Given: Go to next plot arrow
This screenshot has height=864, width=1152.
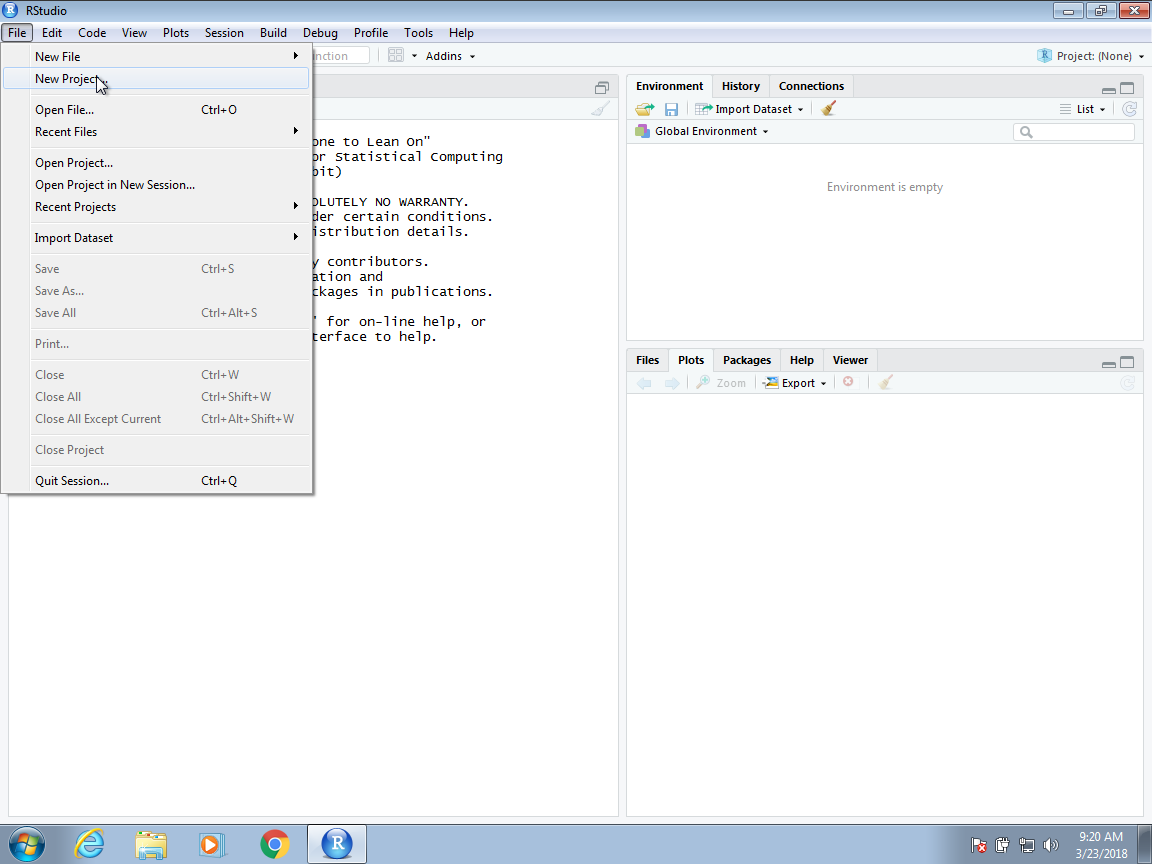Looking at the screenshot, I should 672,383.
